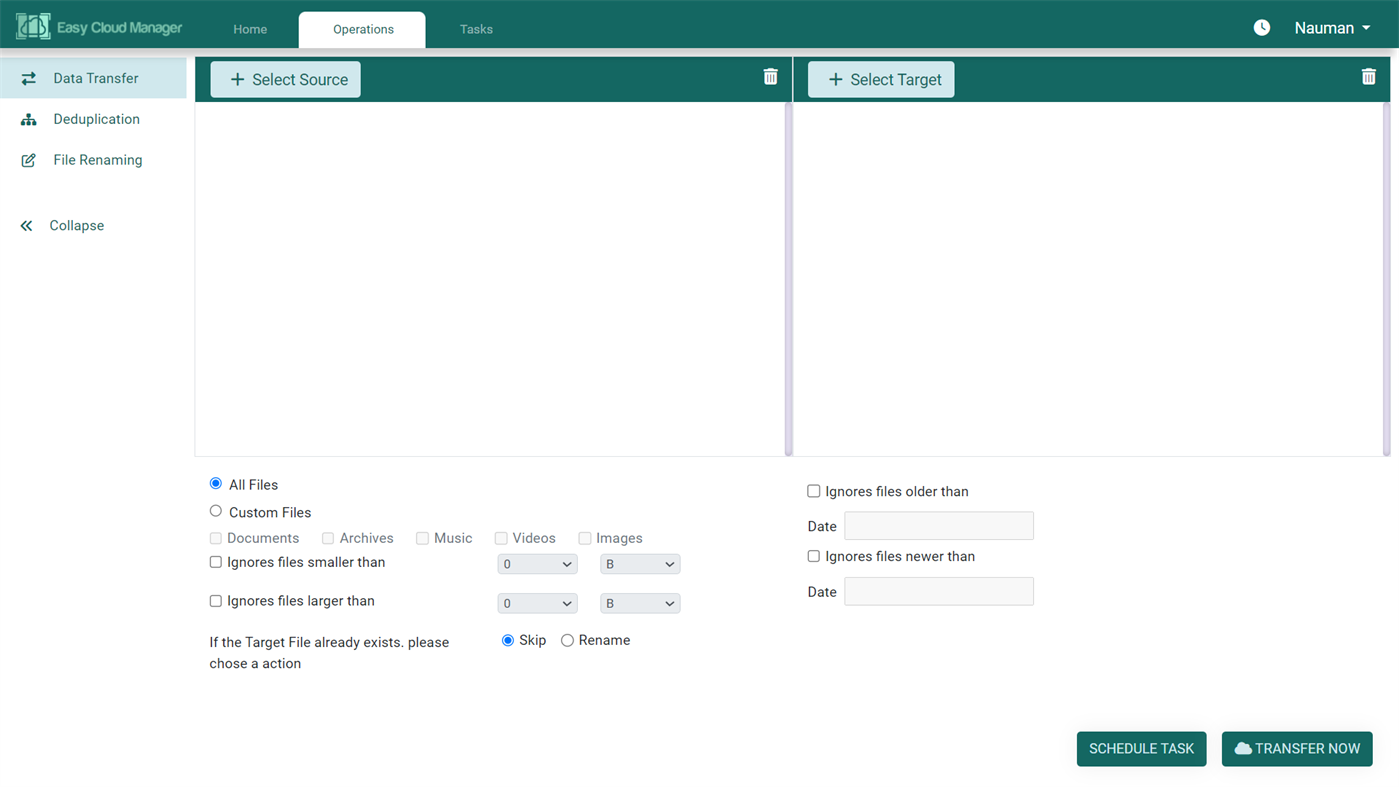Click the first Date input field
Image resolution: width=1399 pixels, height=787 pixels.
[937, 525]
